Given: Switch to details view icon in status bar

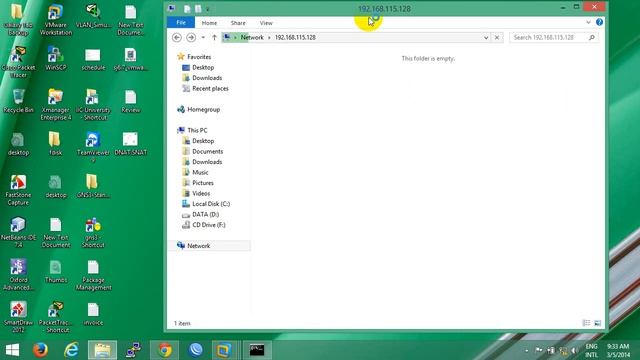Looking at the screenshot, I should 586,323.
